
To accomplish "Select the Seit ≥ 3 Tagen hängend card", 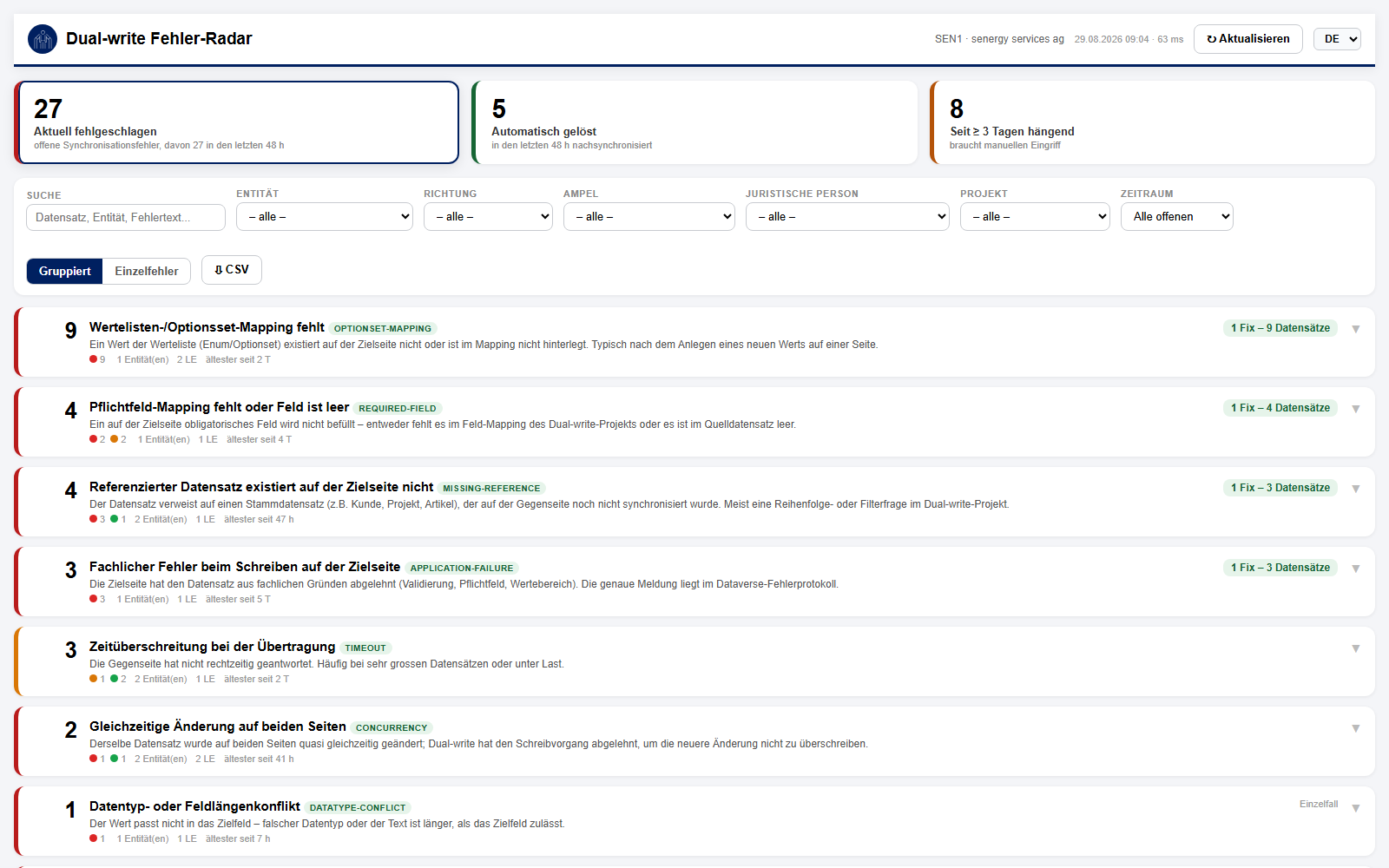I will pos(1152,122).
